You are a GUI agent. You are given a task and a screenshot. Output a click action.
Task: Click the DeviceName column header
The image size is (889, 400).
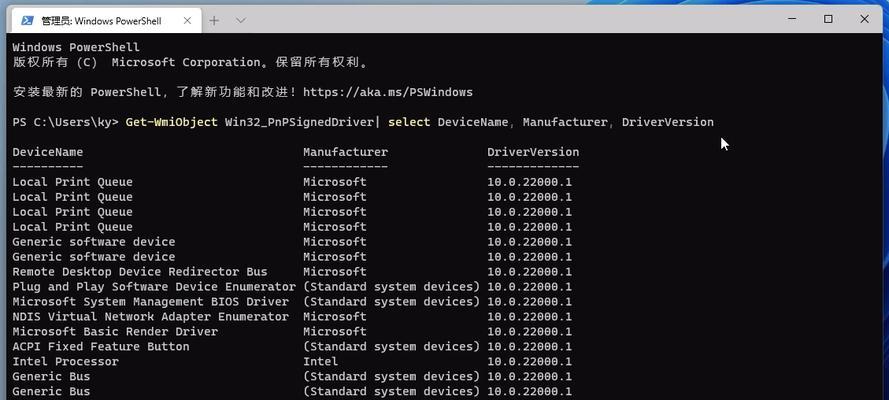pyautogui.click(x=48, y=152)
